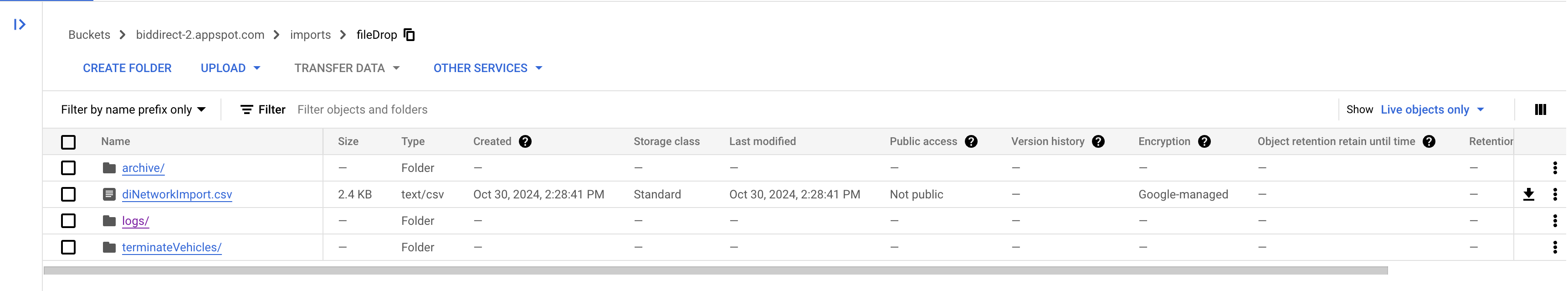Open the Filter by name prefix dropdown
Viewport: 1568px width, 291px height.
[133, 109]
